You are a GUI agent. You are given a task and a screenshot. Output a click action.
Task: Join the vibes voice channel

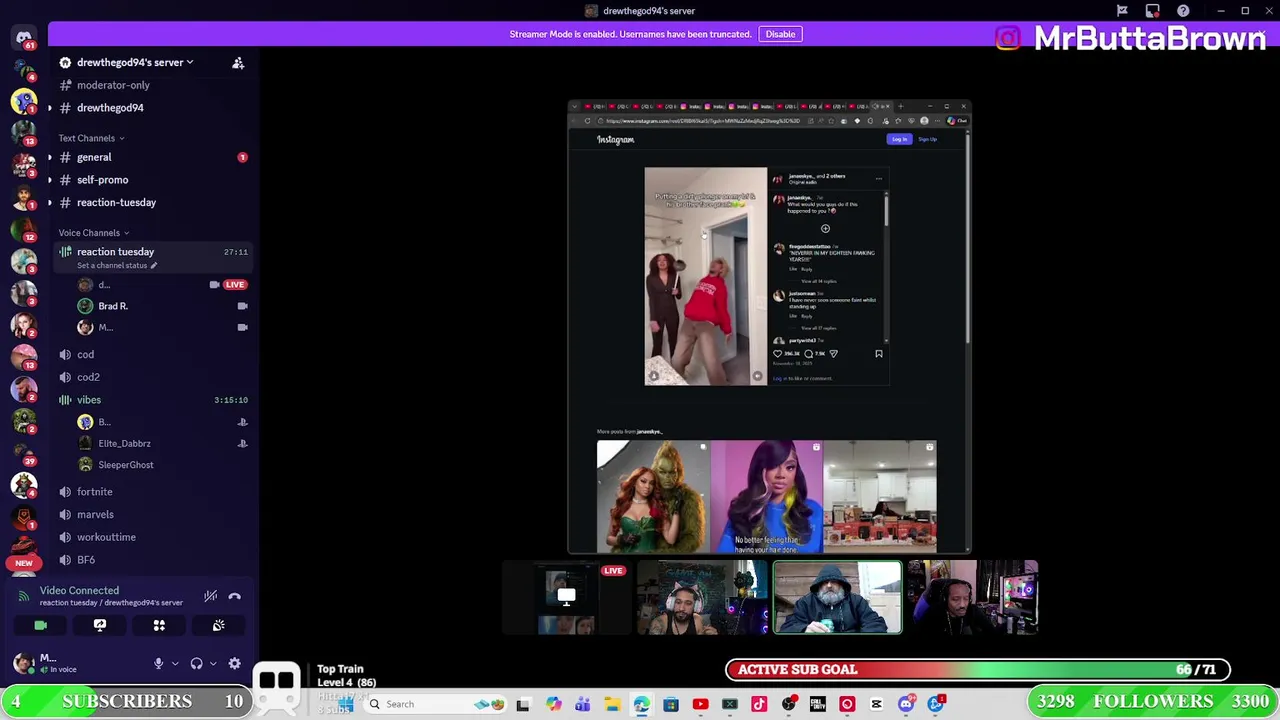point(152,400)
